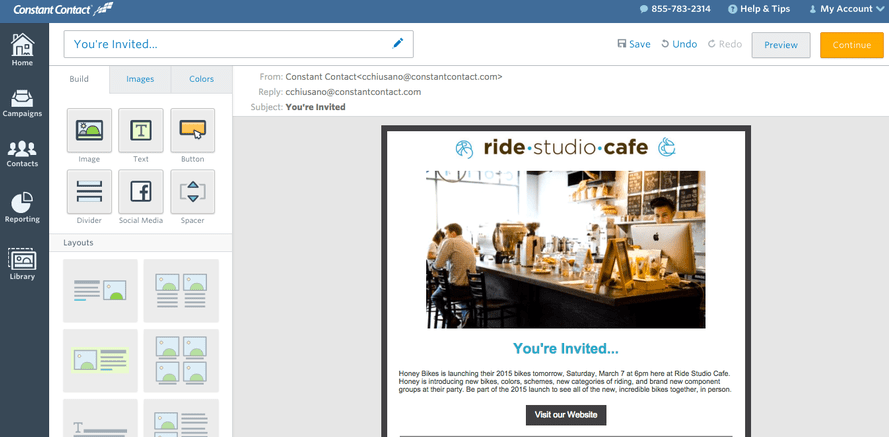Image resolution: width=889 pixels, height=437 pixels.
Task: Select the Social Media block icon
Action: 141,192
